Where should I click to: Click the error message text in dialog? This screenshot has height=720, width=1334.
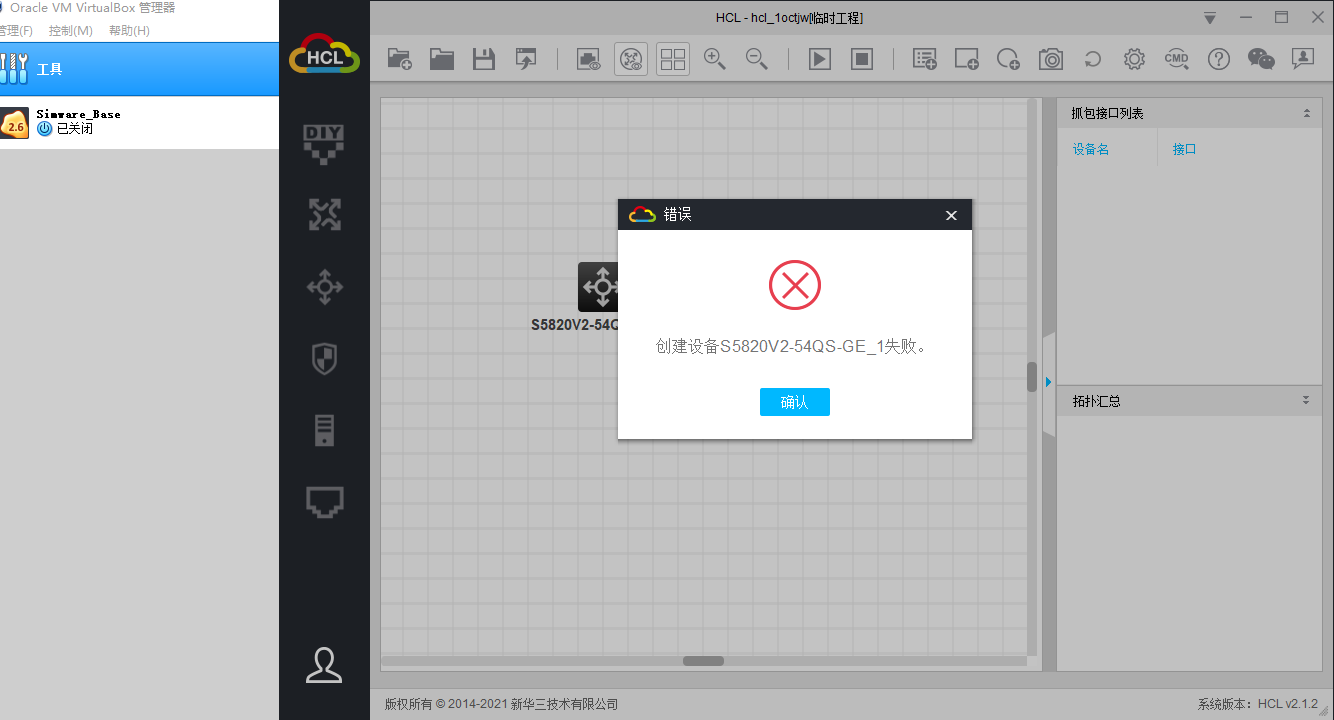pos(791,347)
